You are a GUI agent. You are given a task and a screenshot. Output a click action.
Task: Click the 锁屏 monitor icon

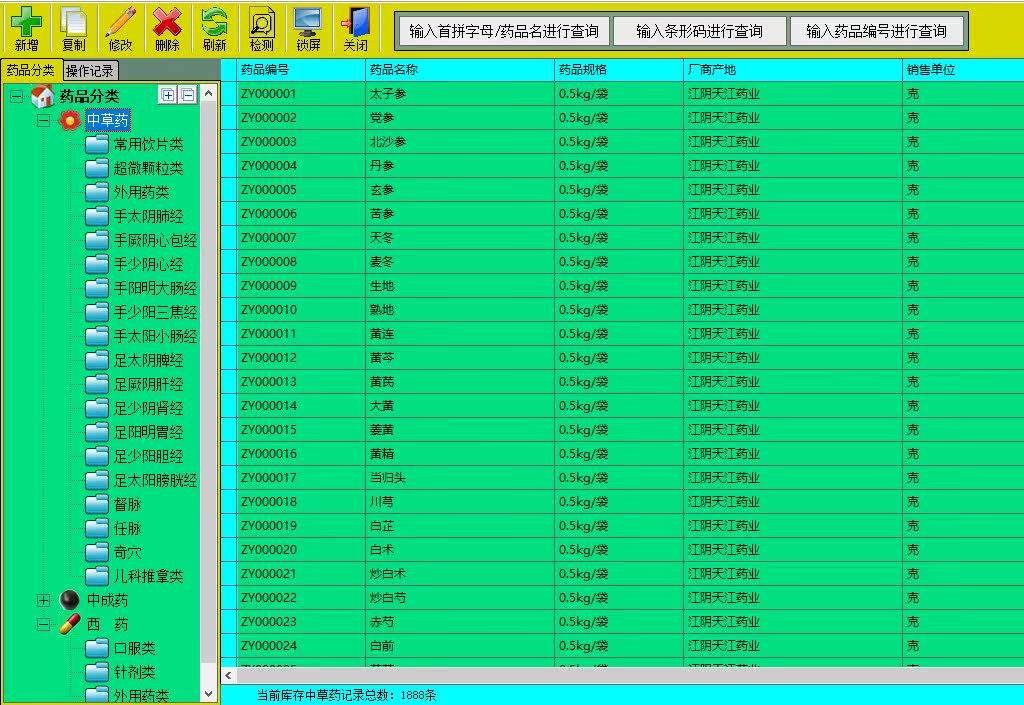pyautogui.click(x=308, y=29)
